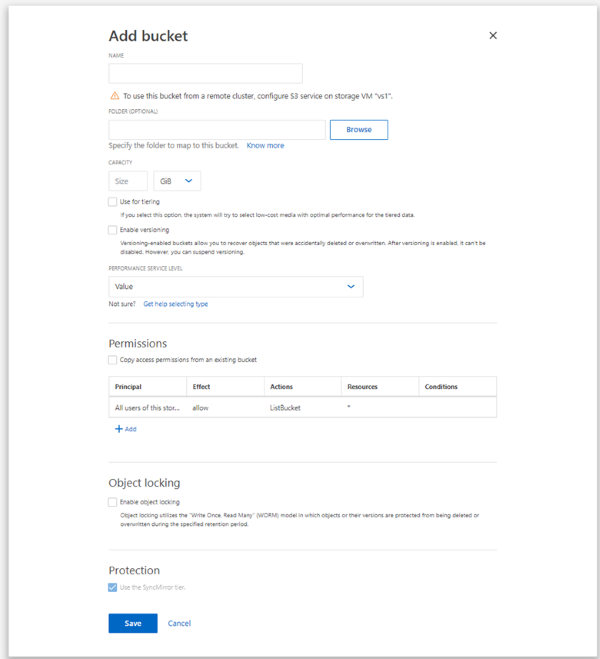This screenshot has width=600, height=659.
Task: Click the bucket Name input field
Action: click(x=205, y=73)
